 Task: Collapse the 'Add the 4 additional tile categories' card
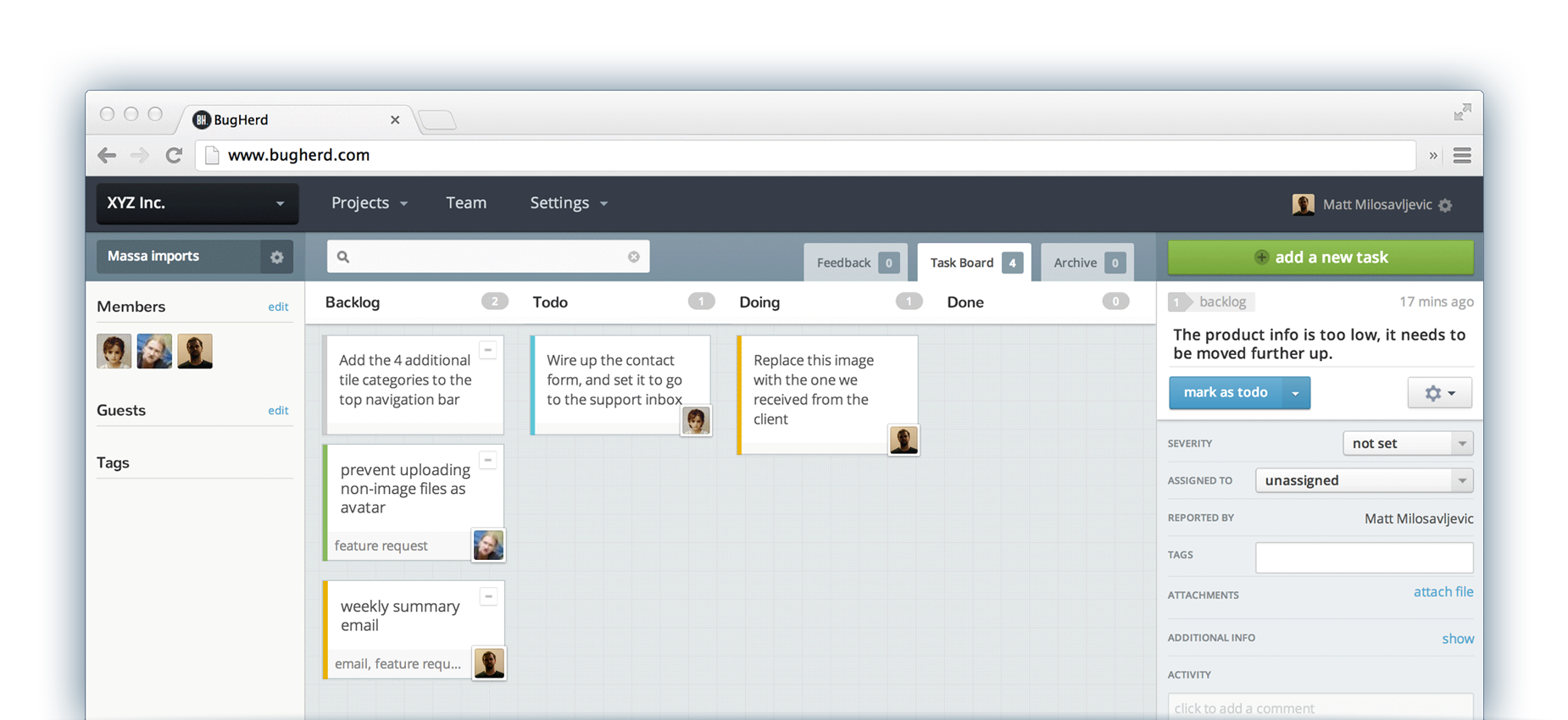click(x=488, y=350)
